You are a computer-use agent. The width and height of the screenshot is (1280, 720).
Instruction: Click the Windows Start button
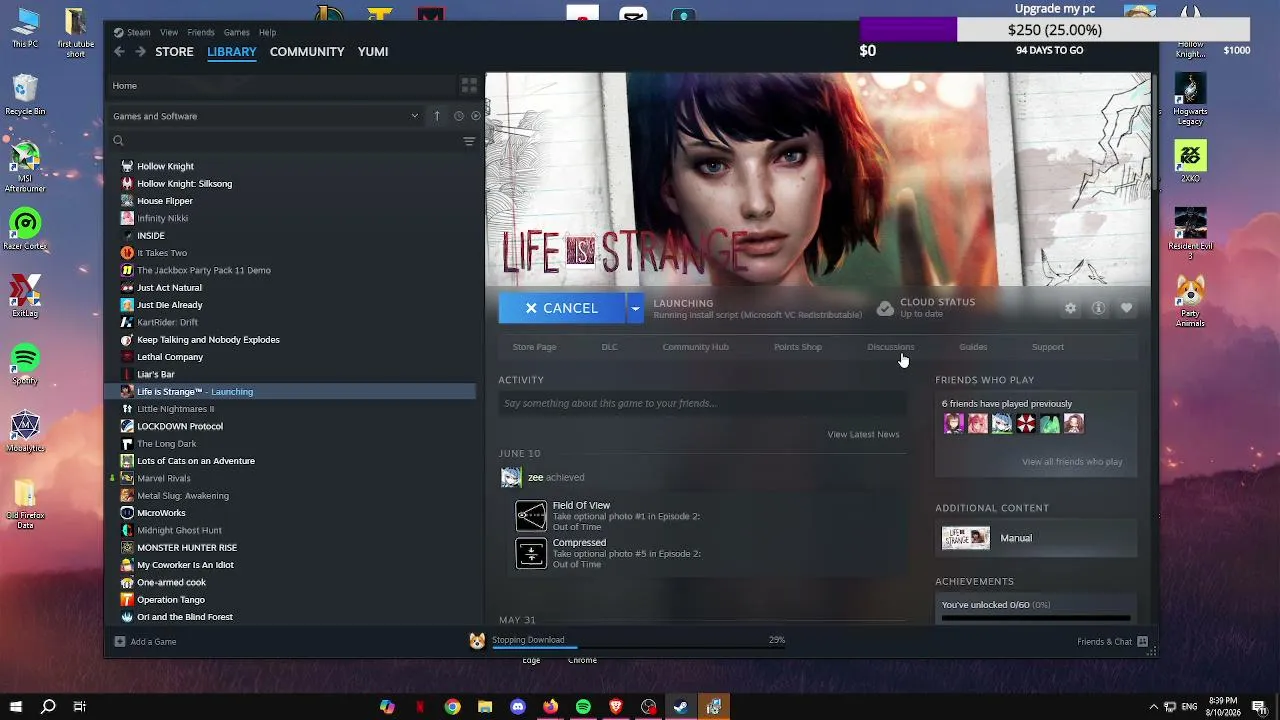(16, 707)
